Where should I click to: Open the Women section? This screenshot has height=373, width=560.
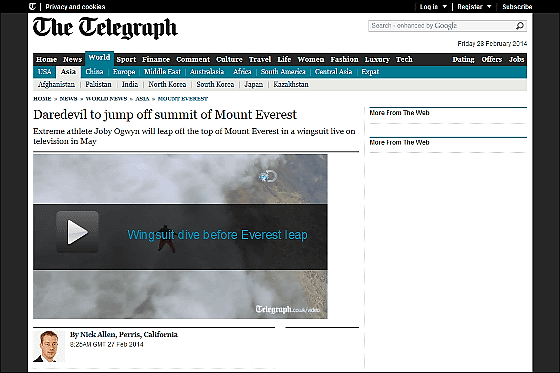click(x=311, y=59)
